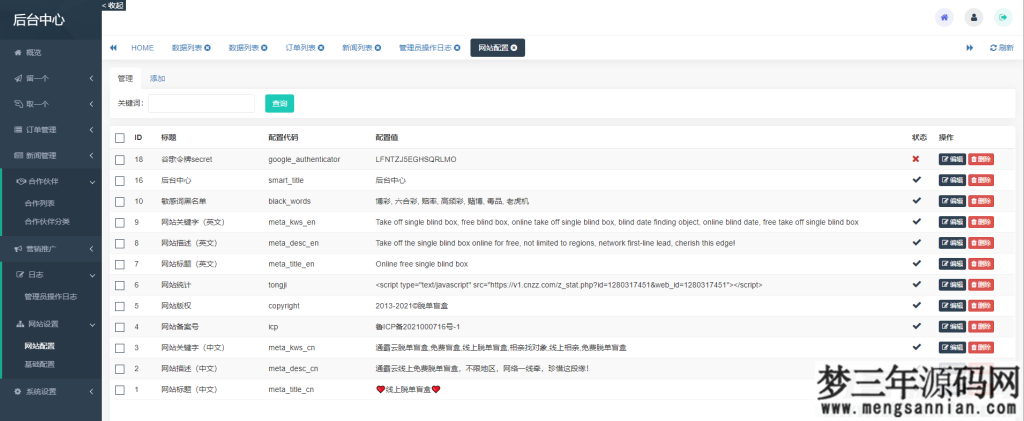Click the status checkmark for copyright row
1024x421 pixels.
coord(916,305)
